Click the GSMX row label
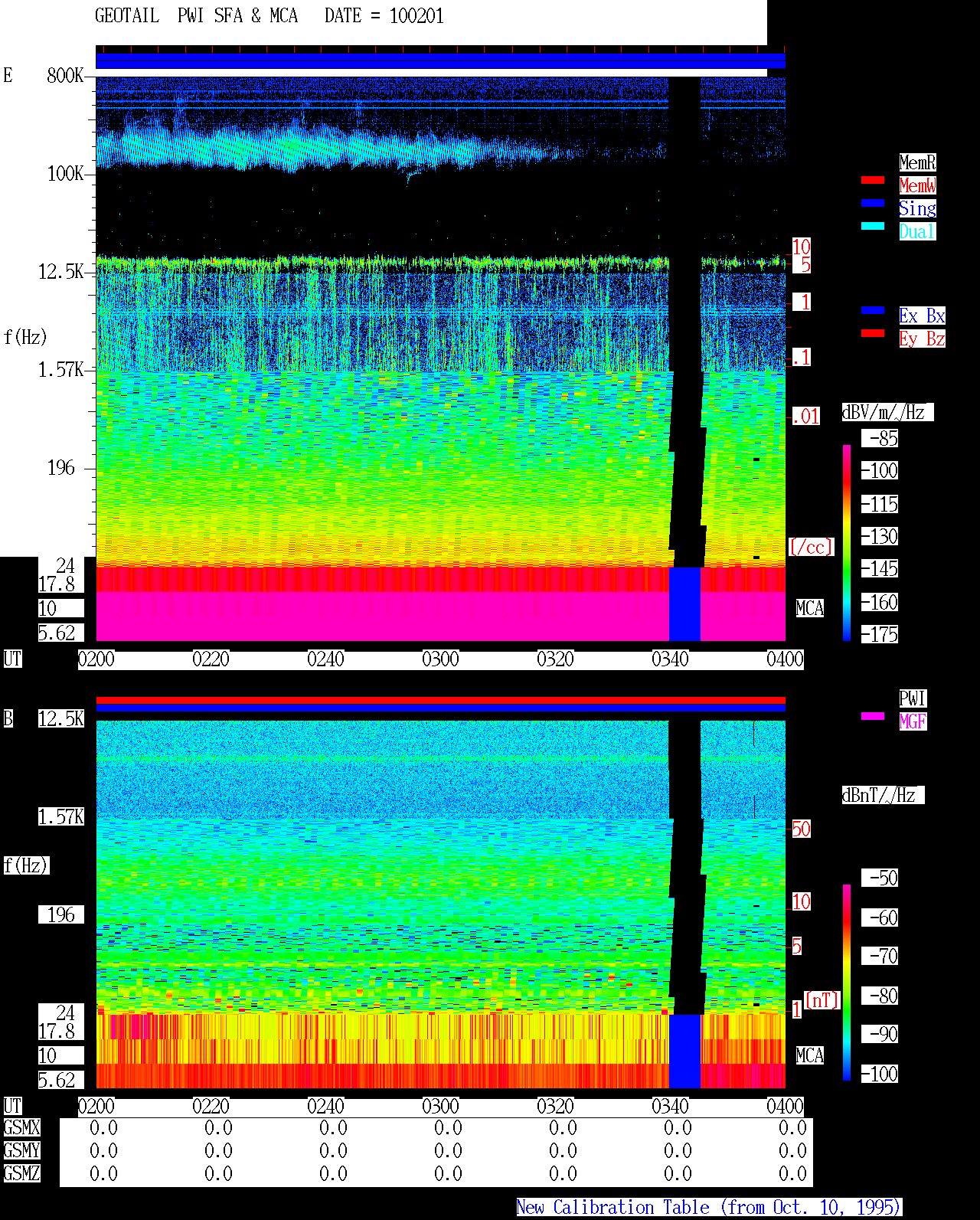 [x=21, y=1127]
